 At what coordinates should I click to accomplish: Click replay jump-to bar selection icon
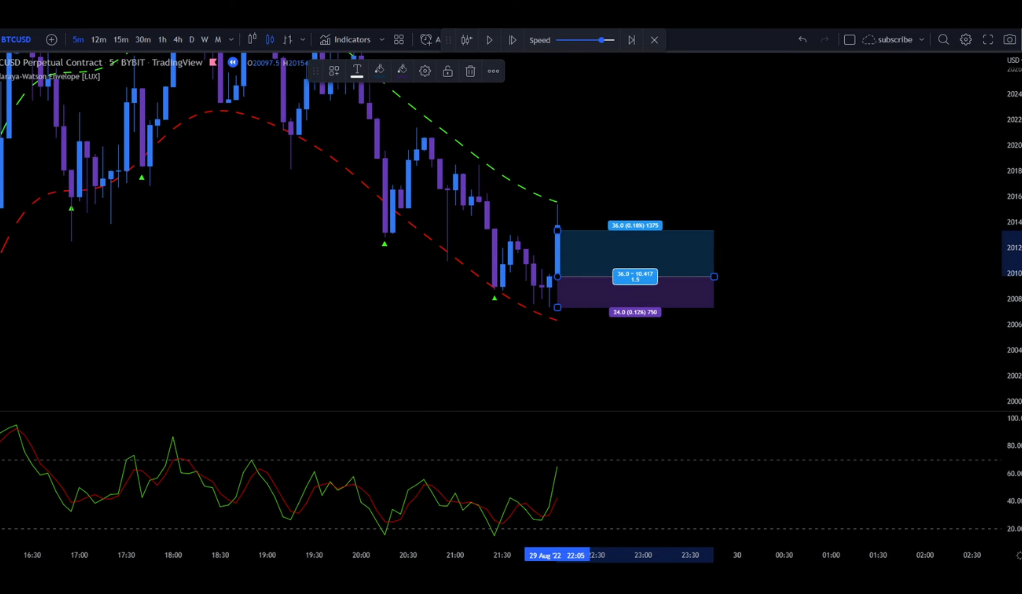(466, 40)
